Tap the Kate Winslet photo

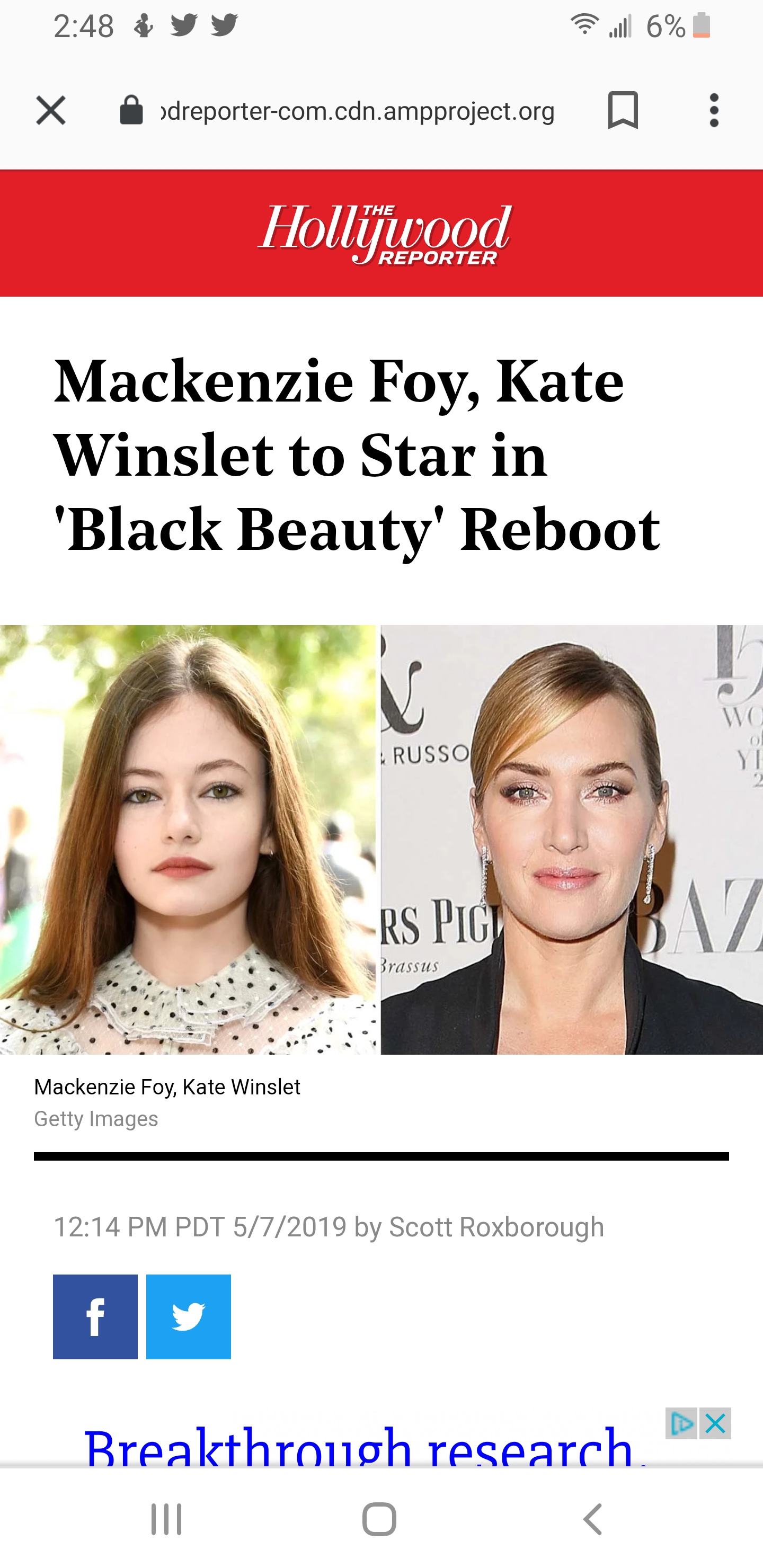[572, 840]
